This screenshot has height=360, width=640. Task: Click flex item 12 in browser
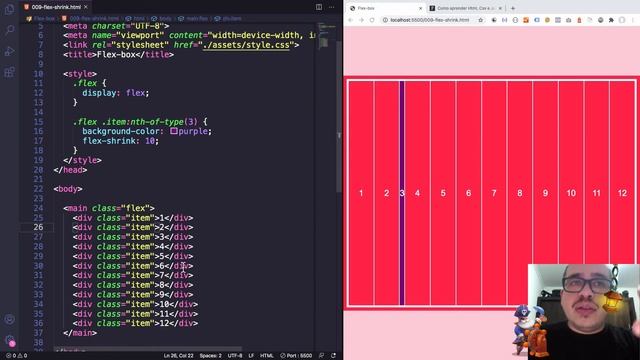(622, 193)
